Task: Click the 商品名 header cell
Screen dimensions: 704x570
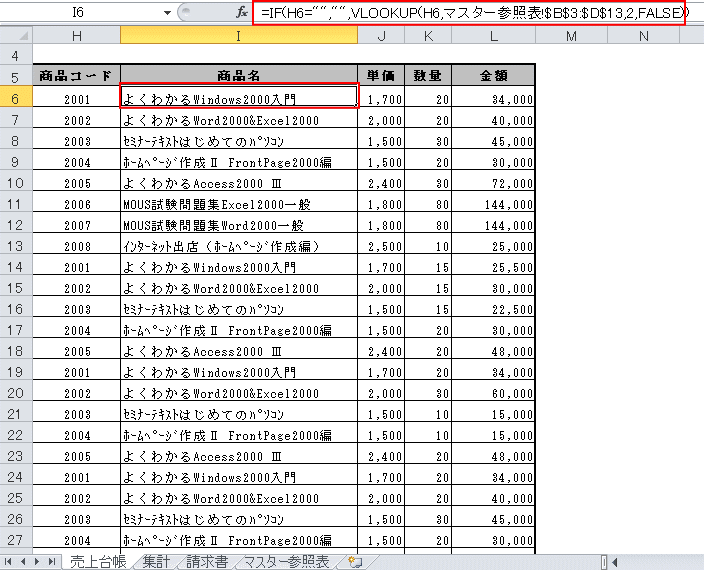Action: pos(238,76)
